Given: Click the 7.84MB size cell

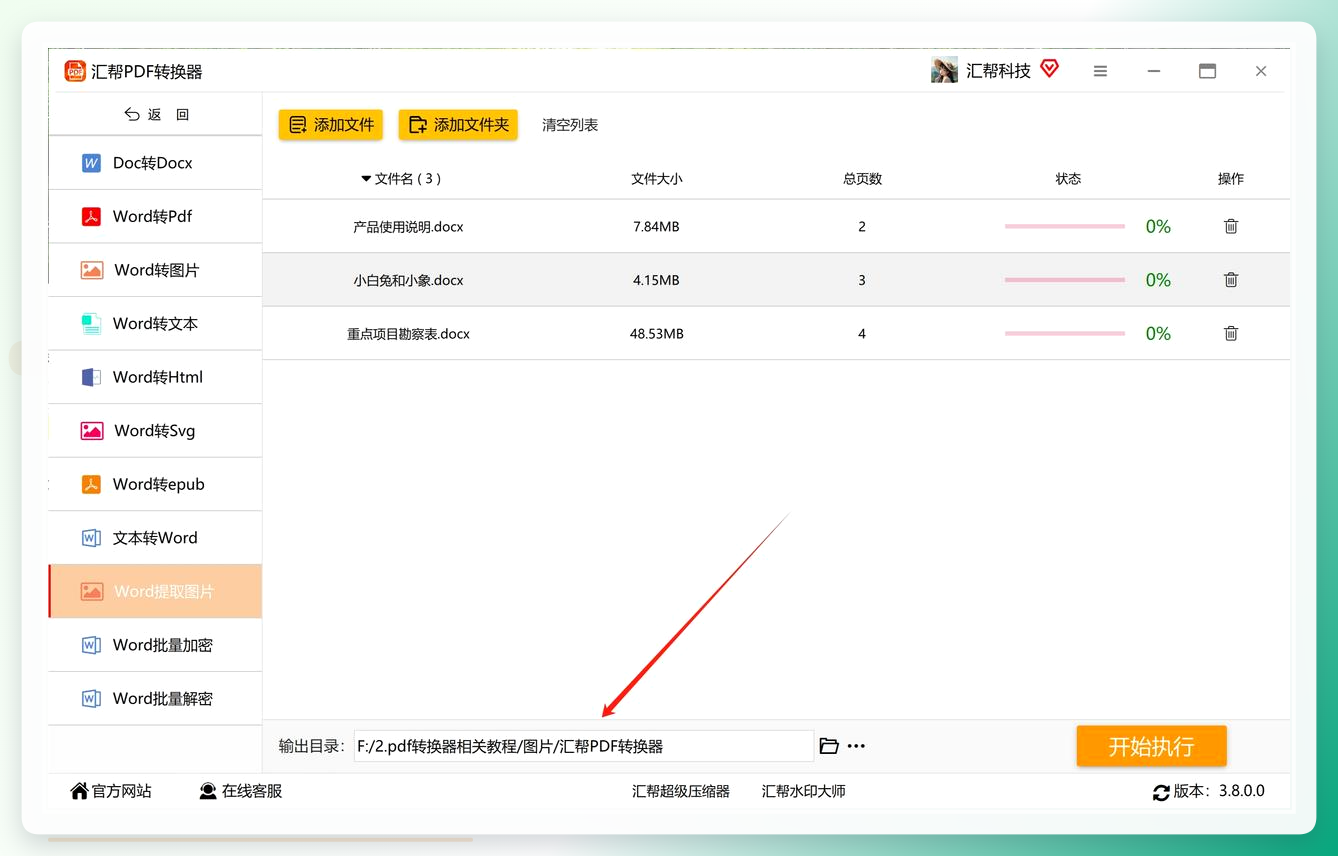Looking at the screenshot, I should point(656,227).
